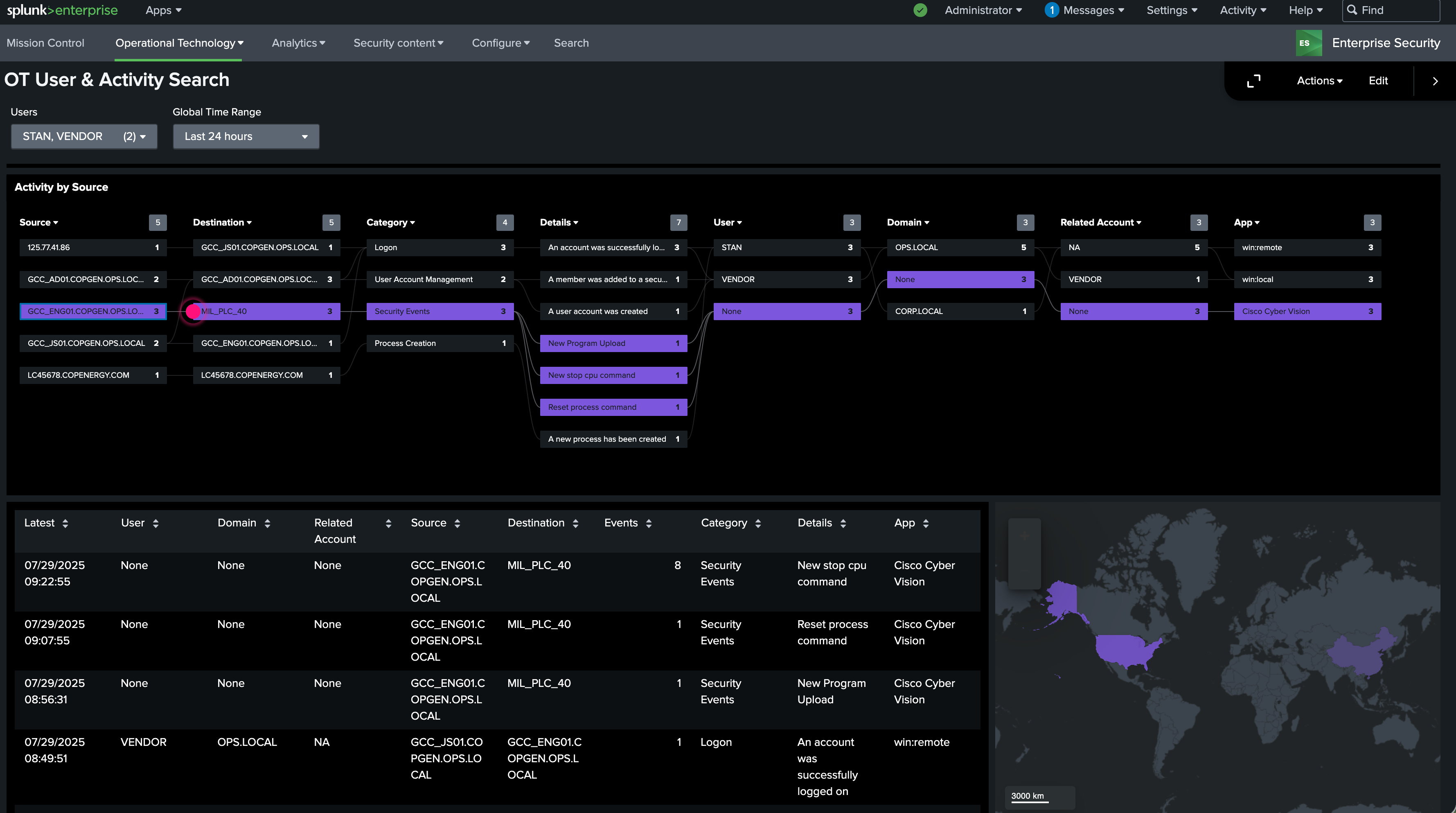
Task: Open the Operational Technology menu
Action: coord(179,43)
